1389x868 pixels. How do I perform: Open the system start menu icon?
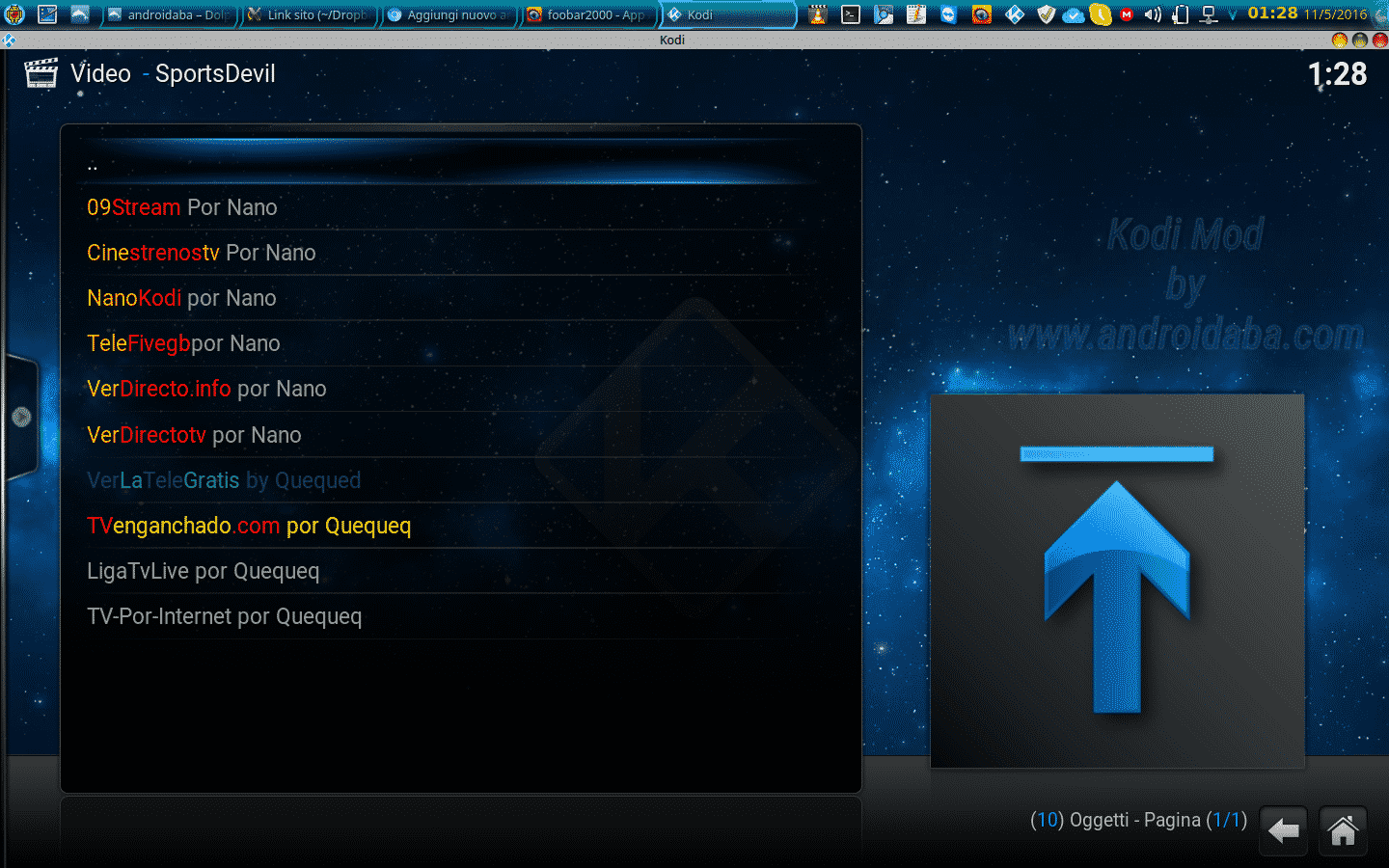pos(14,14)
